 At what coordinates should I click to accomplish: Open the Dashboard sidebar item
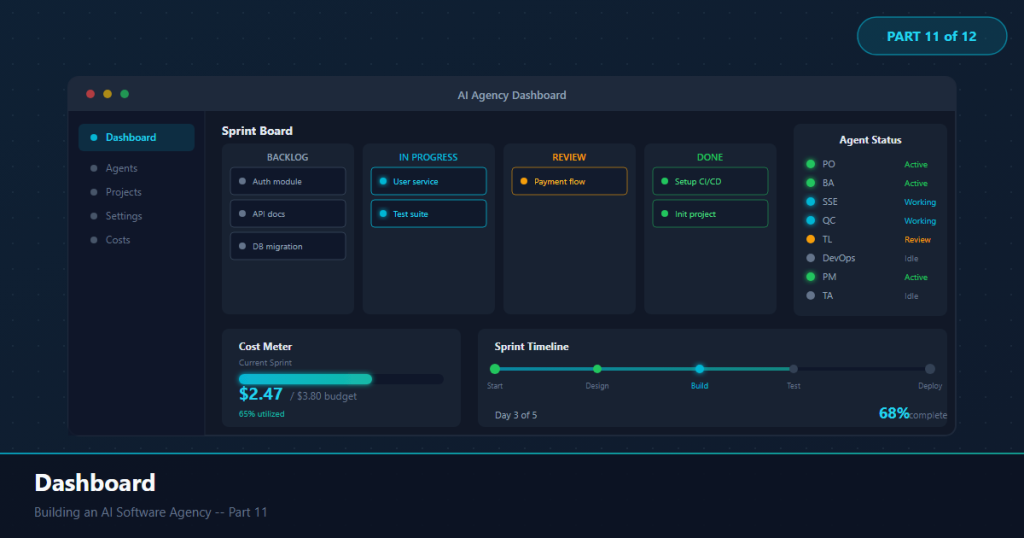(136, 138)
